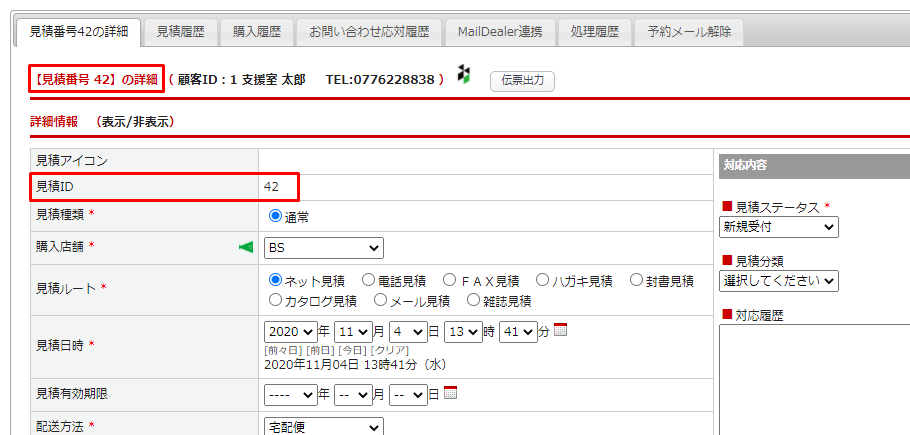Image resolution: width=910 pixels, height=435 pixels.
Task: Click the 伝票出力 button
Action: click(x=522, y=81)
